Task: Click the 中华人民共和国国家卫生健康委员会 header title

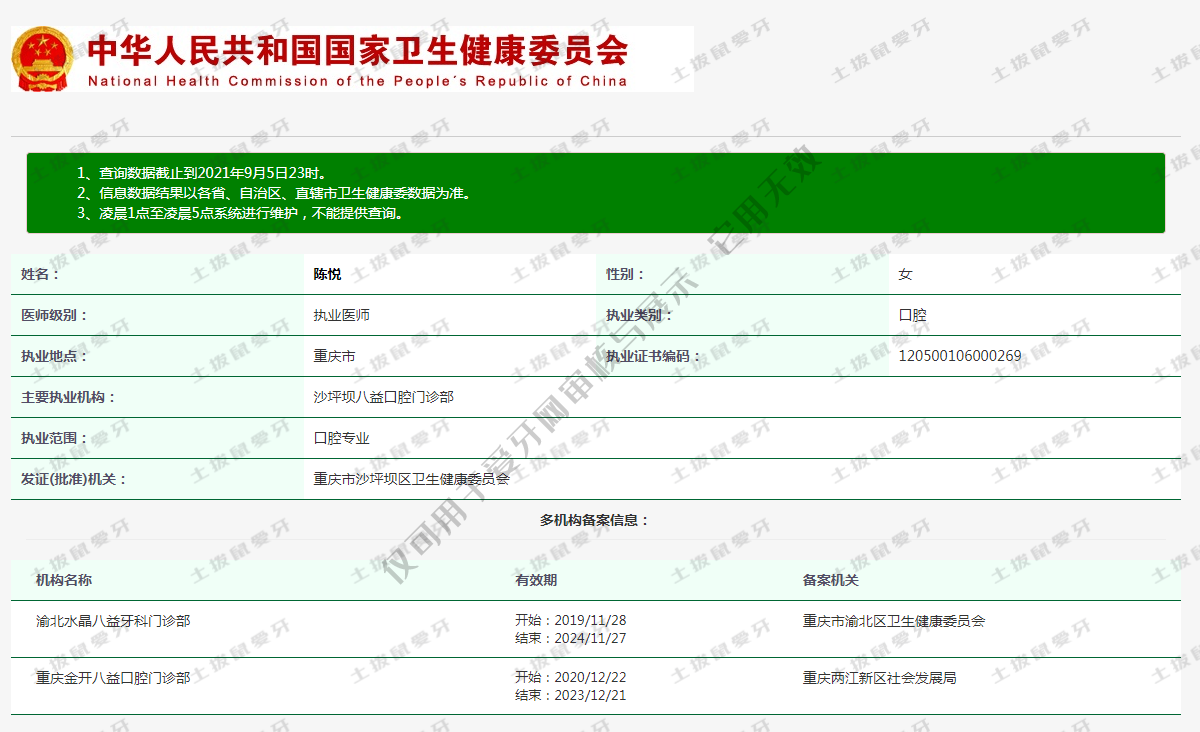Action: click(x=357, y=50)
